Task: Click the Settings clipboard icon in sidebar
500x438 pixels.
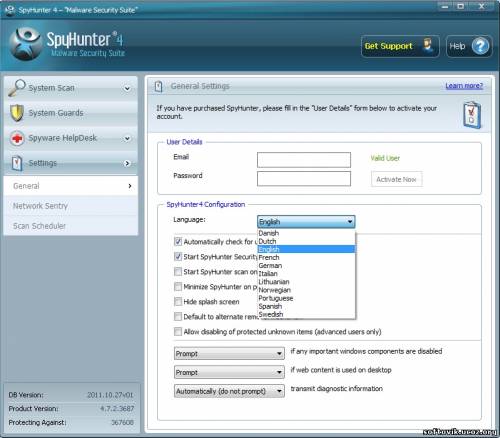Action: pos(17,163)
